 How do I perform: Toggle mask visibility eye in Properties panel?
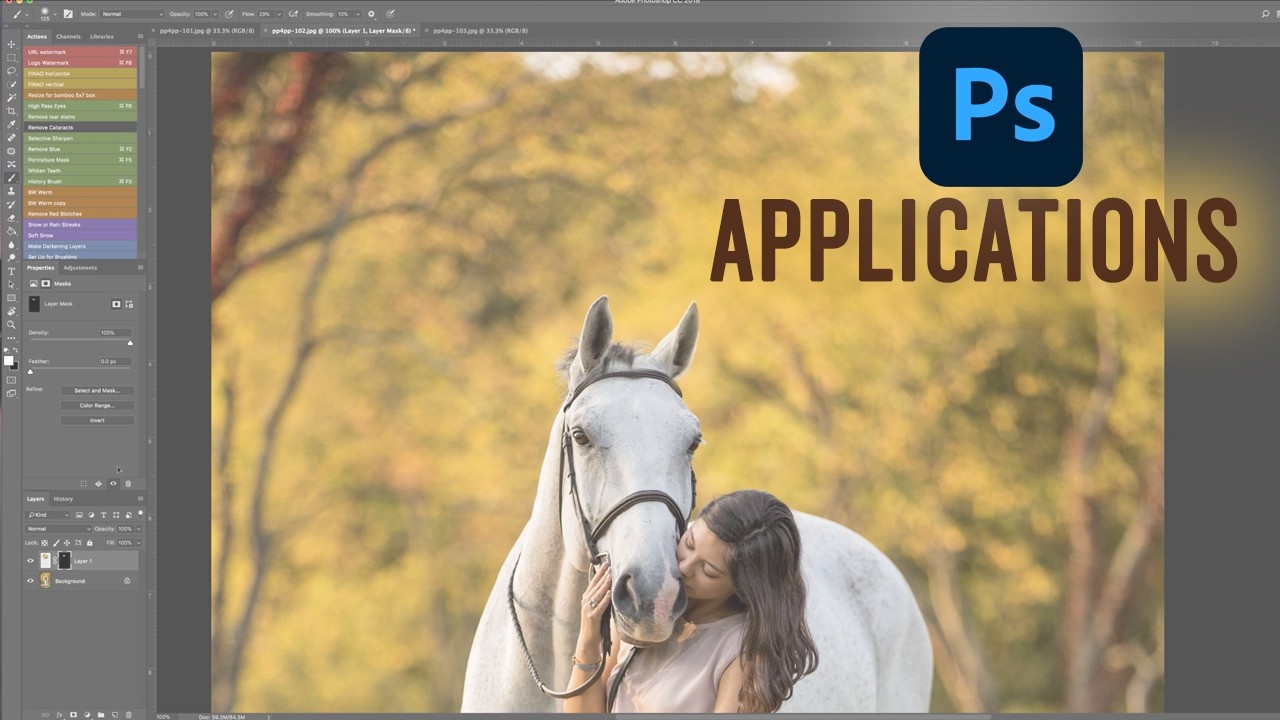(x=113, y=484)
